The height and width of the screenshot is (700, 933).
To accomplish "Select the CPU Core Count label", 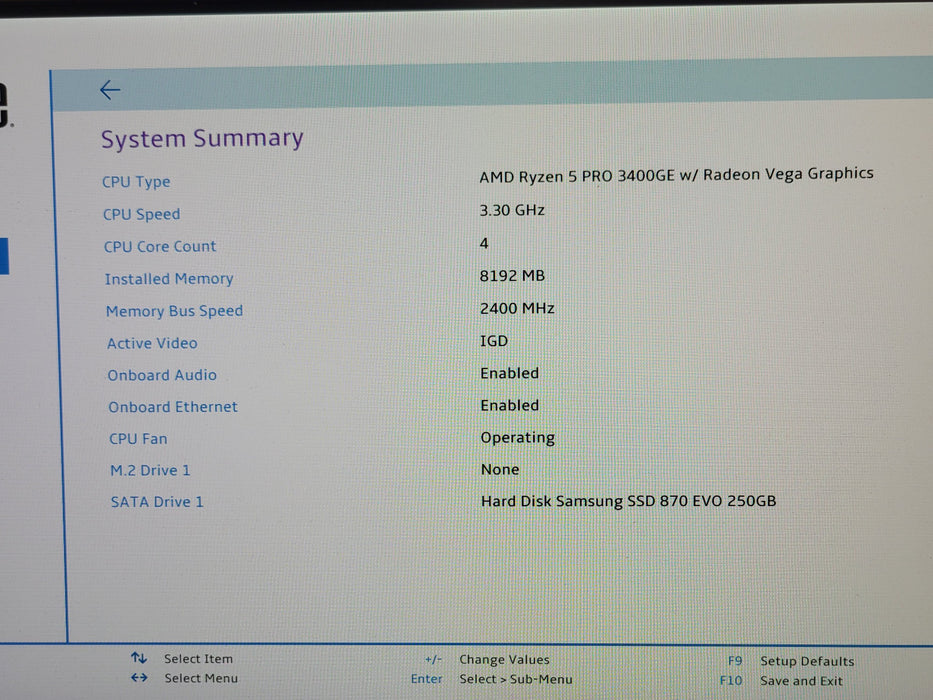I will coord(160,246).
